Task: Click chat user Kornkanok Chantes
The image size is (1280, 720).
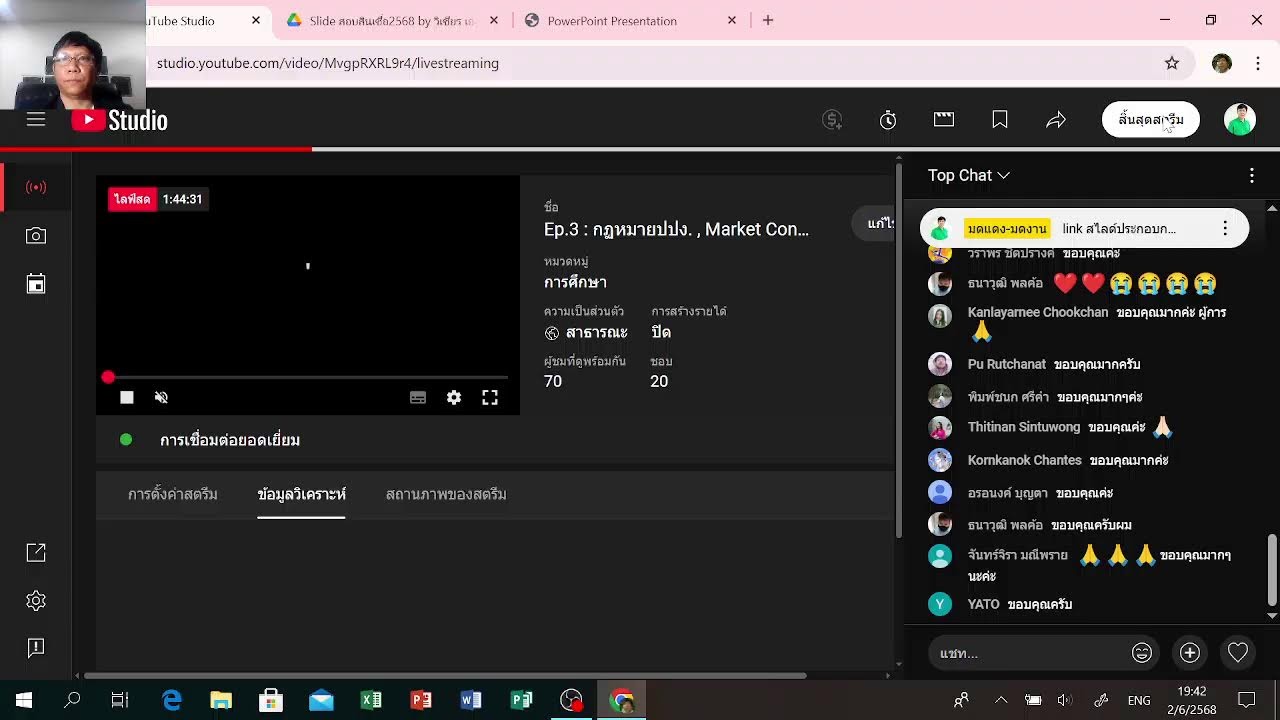Action: point(1024,460)
